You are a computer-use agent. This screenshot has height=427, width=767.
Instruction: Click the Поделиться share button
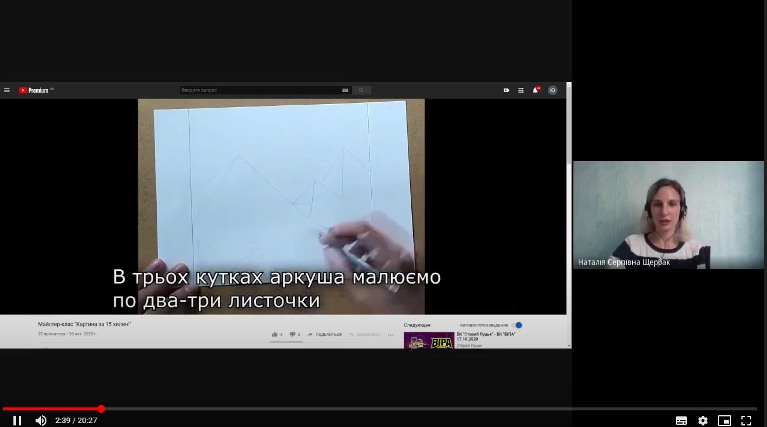[x=325, y=335]
